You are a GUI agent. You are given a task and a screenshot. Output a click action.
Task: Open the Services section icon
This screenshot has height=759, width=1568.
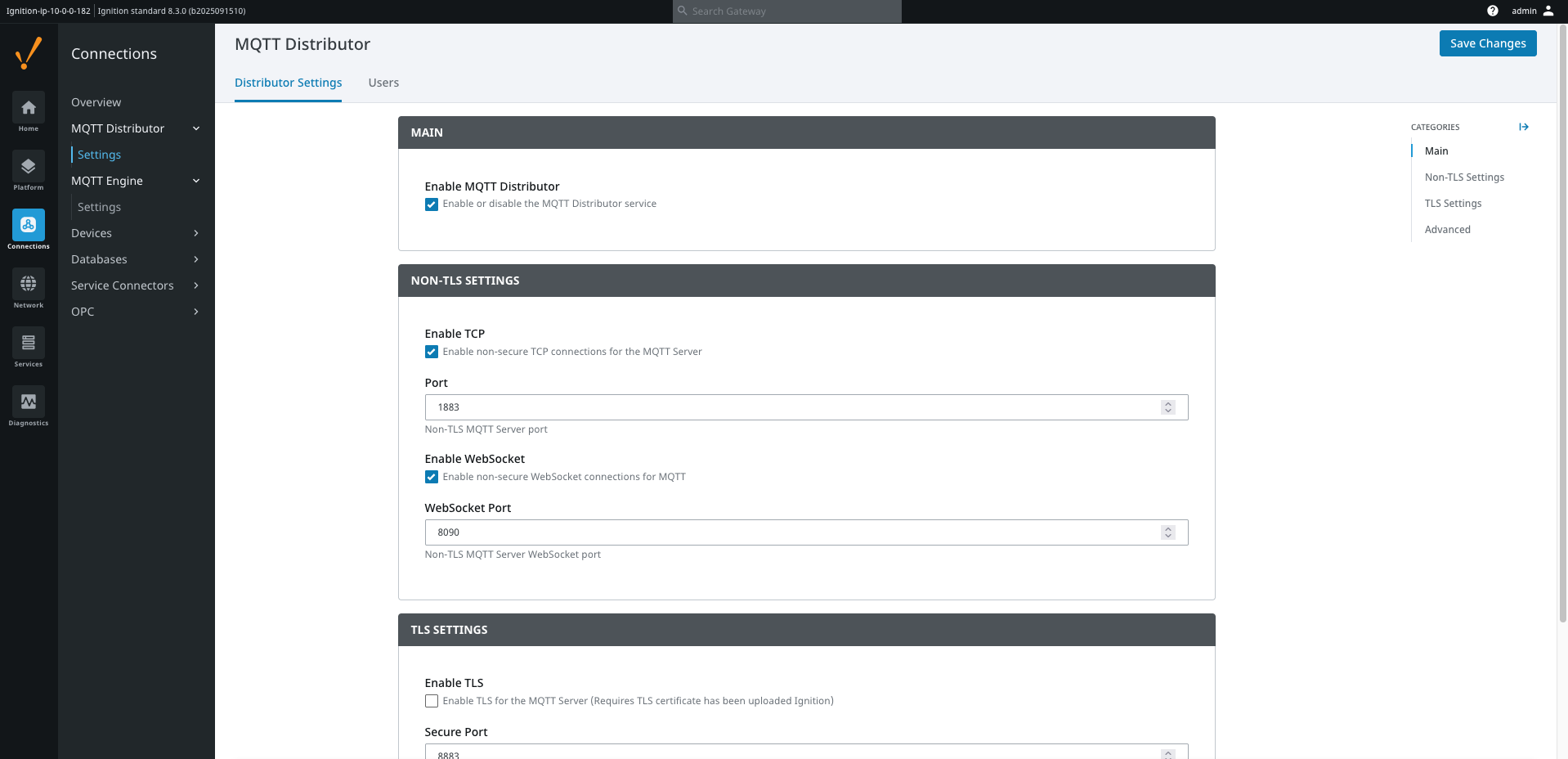[29, 344]
